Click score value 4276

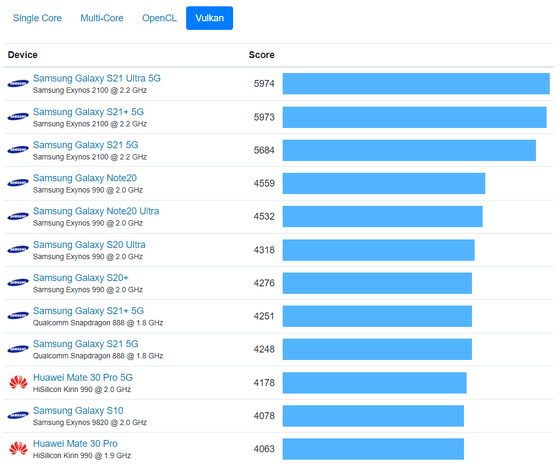pyautogui.click(x=264, y=283)
